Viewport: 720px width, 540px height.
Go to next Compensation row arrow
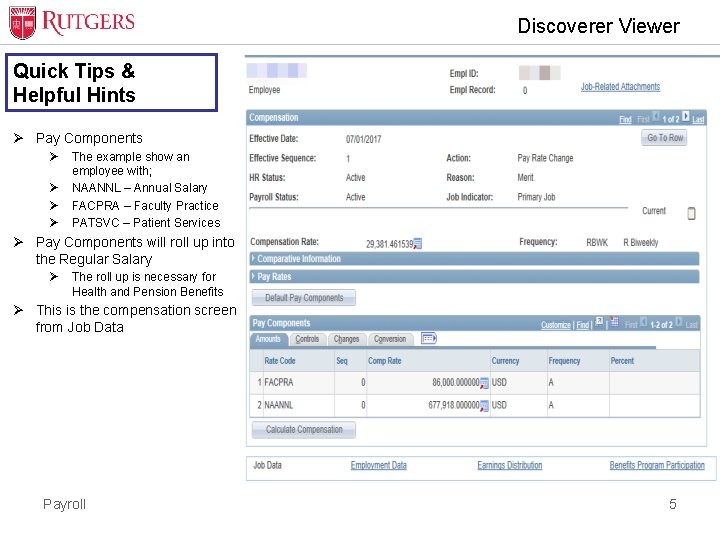coord(685,117)
